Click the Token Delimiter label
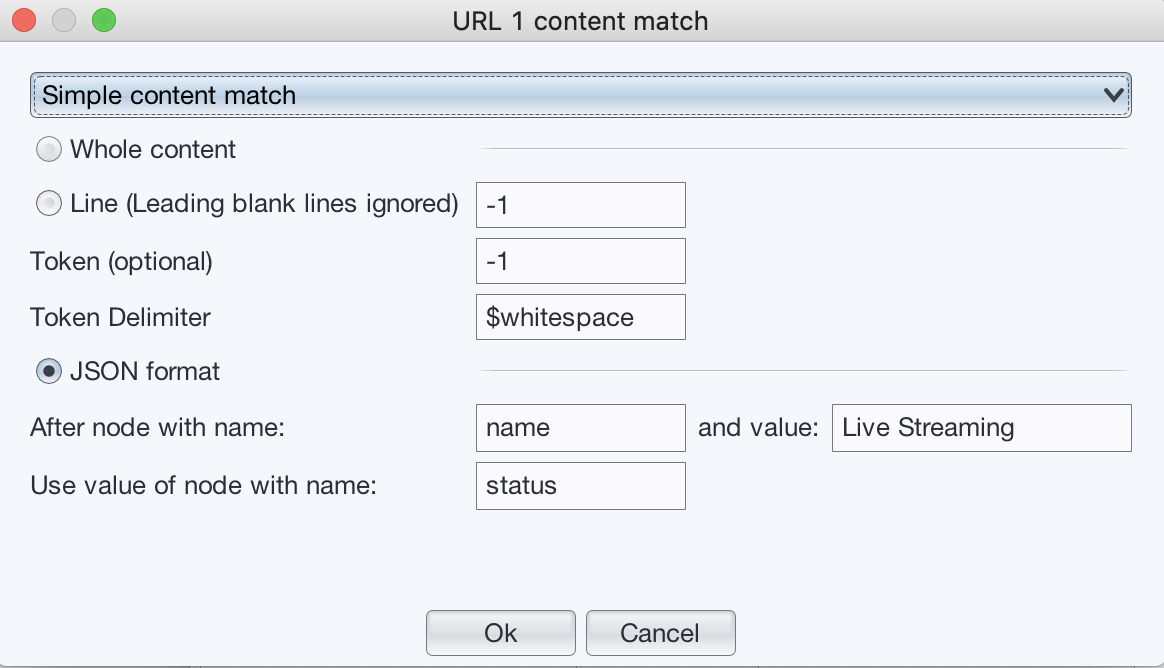Screen dimensions: 1164x668 tap(121, 317)
